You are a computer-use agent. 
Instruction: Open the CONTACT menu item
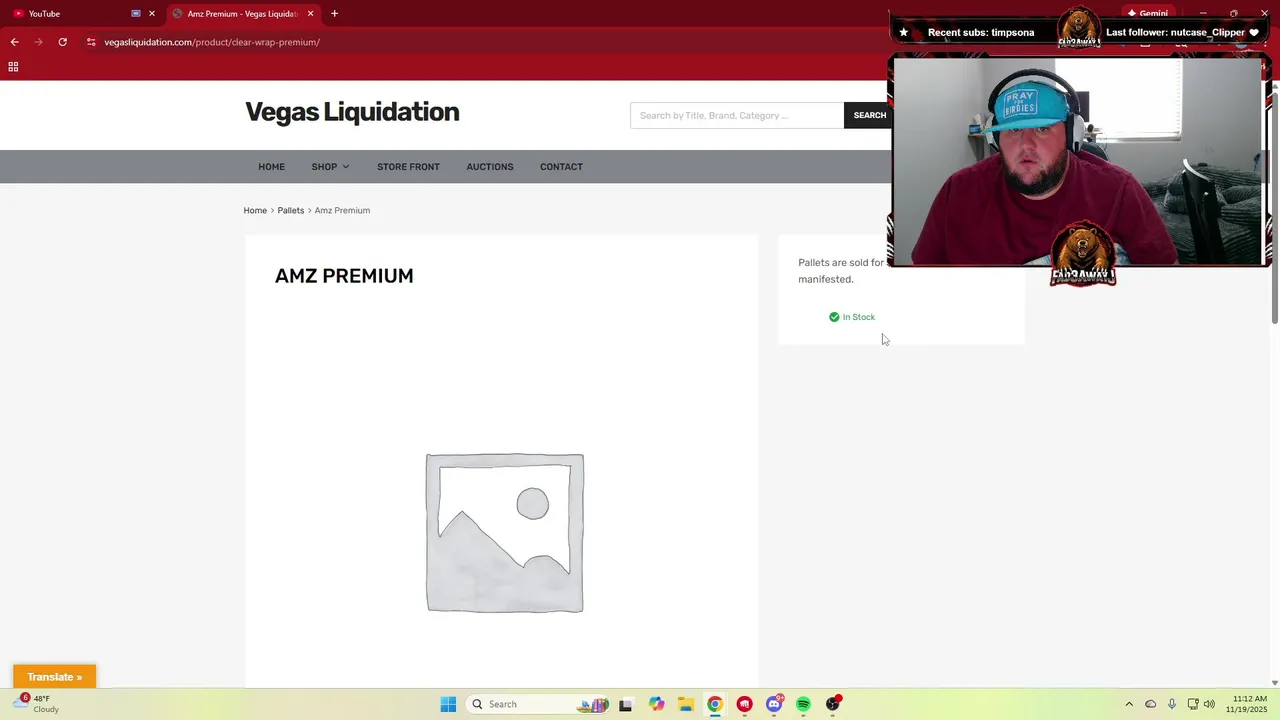[x=561, y=167]
